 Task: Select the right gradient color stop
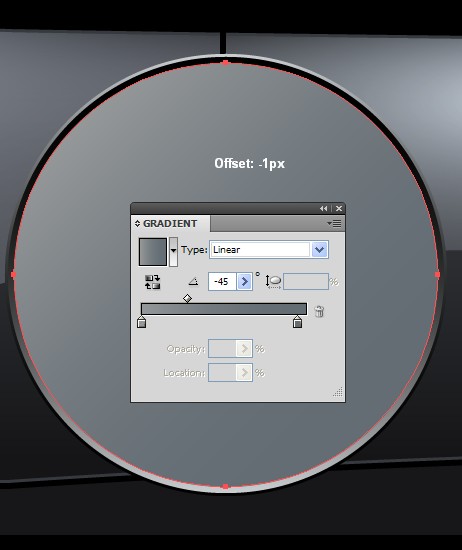[x=297, y=322]
